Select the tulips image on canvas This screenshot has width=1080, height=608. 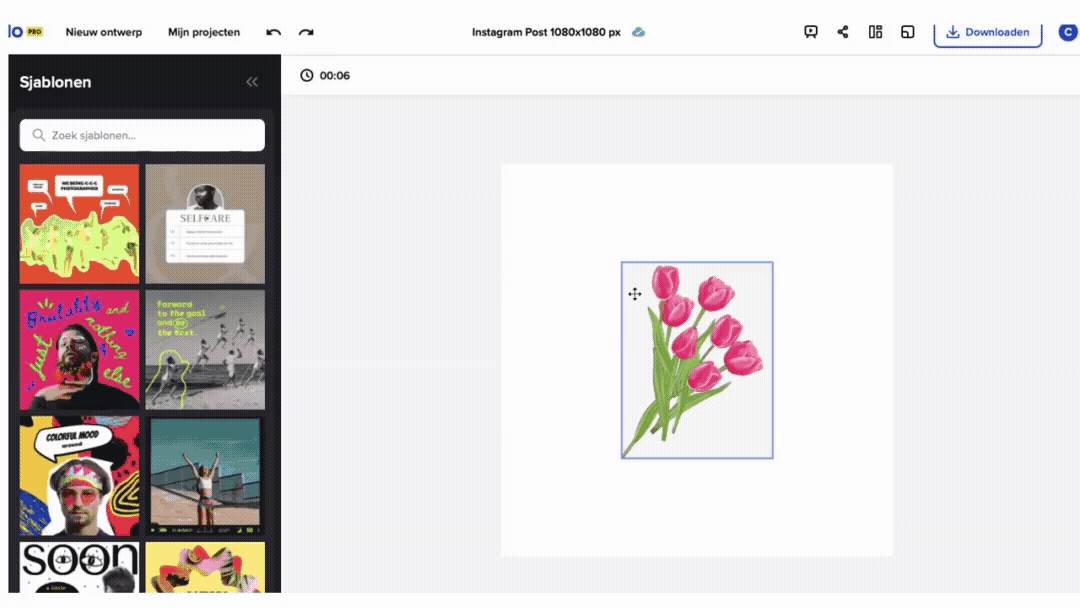tap(697, 360)
